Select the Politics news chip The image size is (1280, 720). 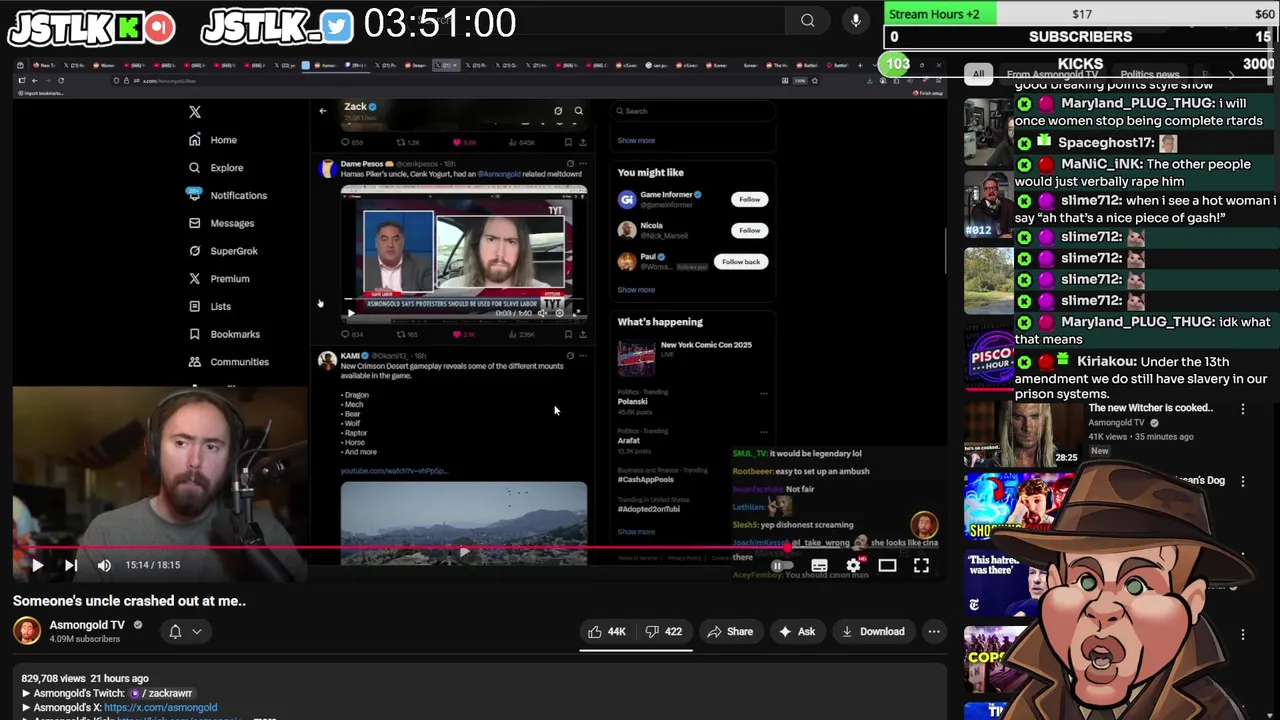point(1150,75)
